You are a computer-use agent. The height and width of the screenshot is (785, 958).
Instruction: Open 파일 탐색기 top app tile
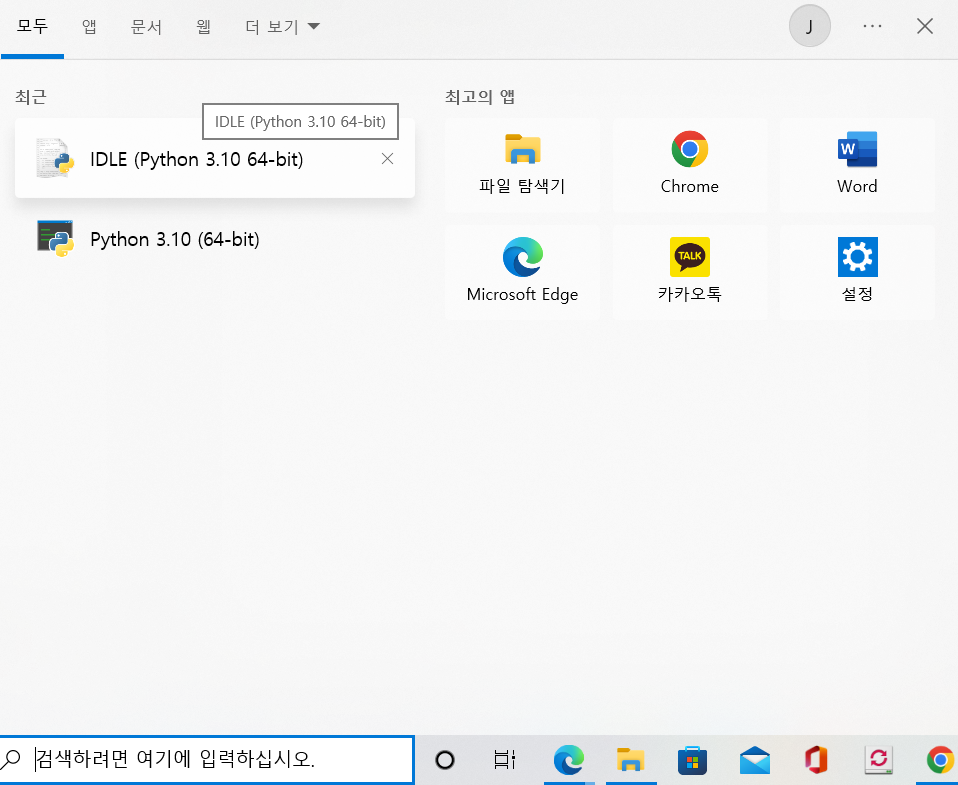[522, 165]
